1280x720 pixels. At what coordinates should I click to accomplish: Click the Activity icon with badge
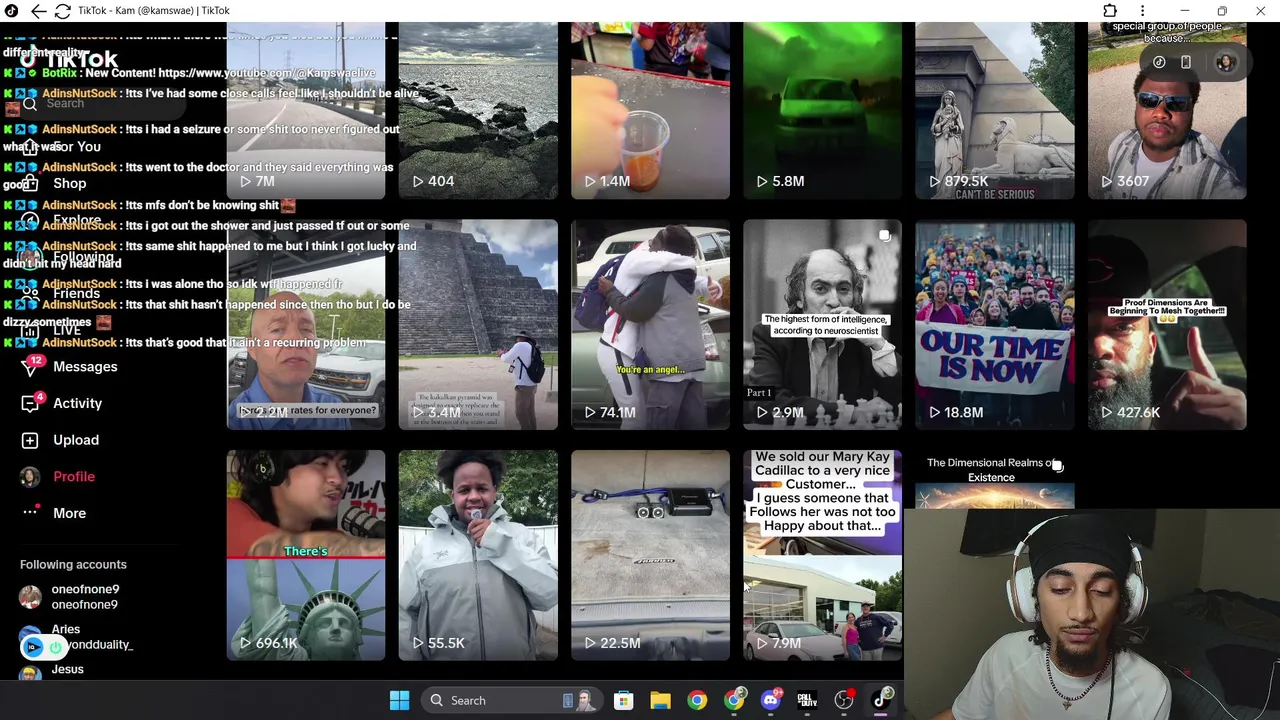(31, 403)
